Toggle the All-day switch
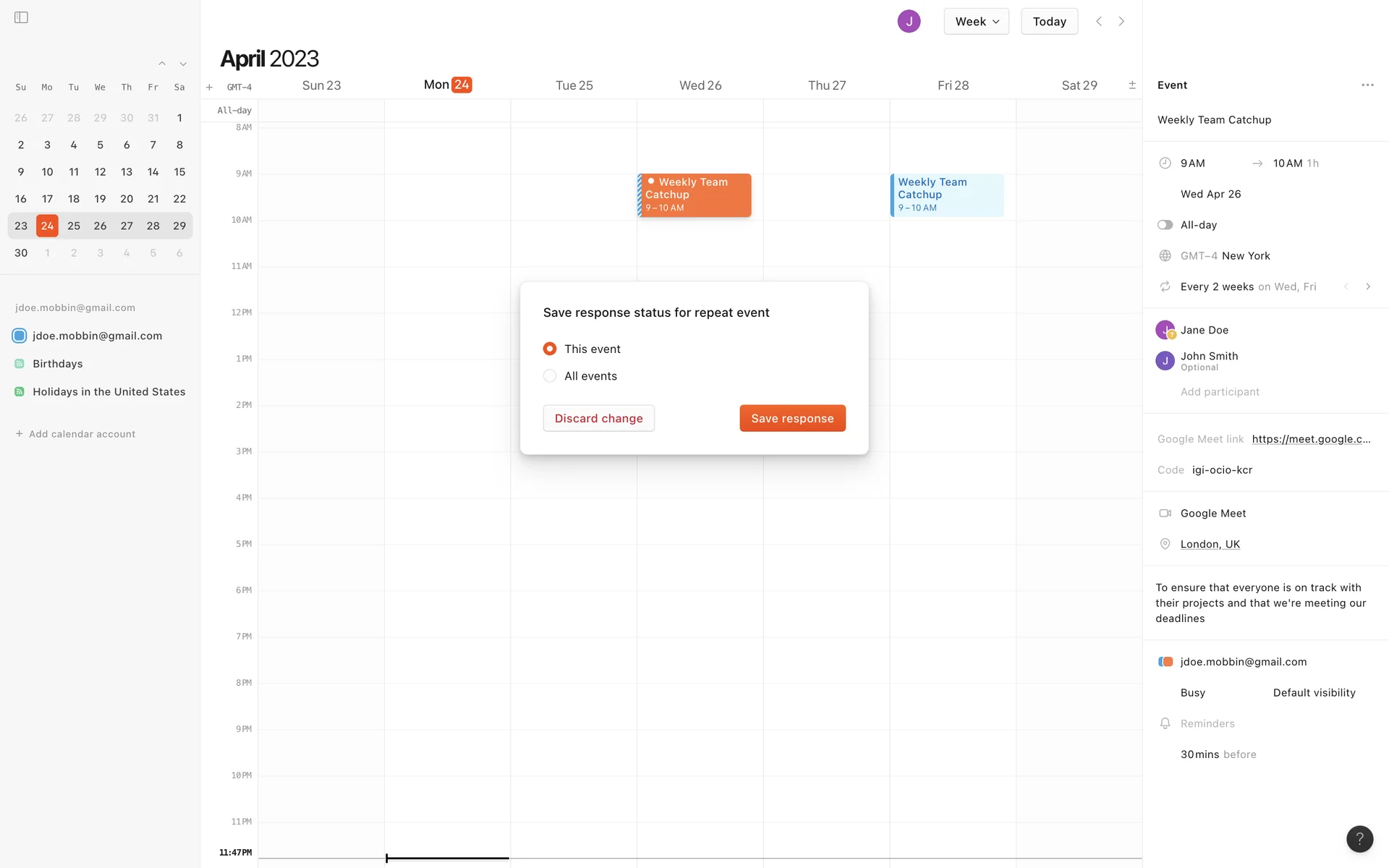 pyautogui.click(x=1165, y=225)
